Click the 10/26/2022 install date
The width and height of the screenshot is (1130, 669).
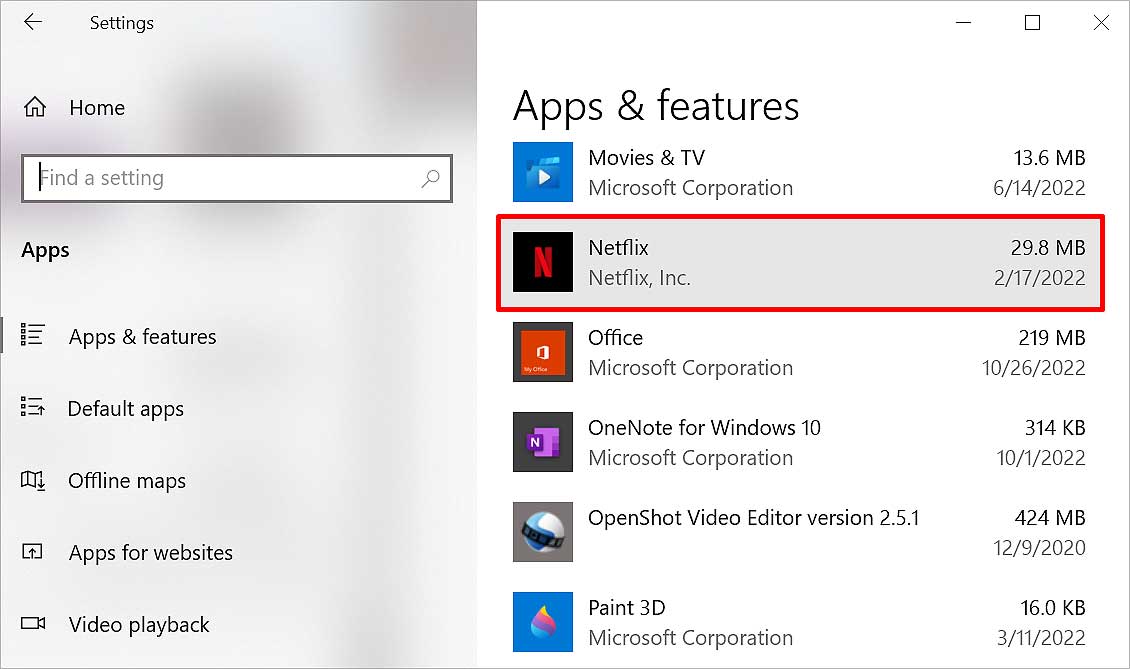1033,368
